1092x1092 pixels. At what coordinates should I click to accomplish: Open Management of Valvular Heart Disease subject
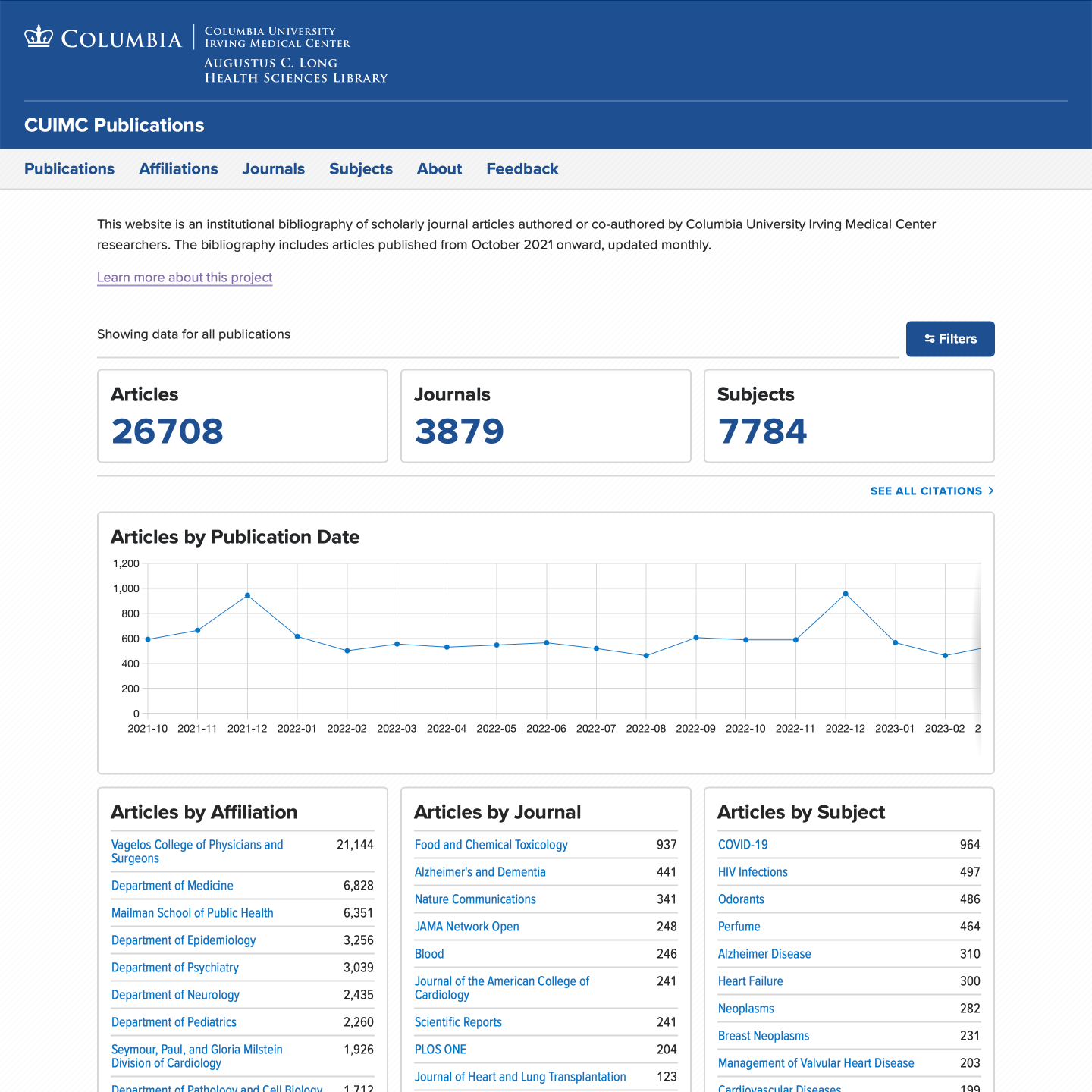(x=816, y=1063)
